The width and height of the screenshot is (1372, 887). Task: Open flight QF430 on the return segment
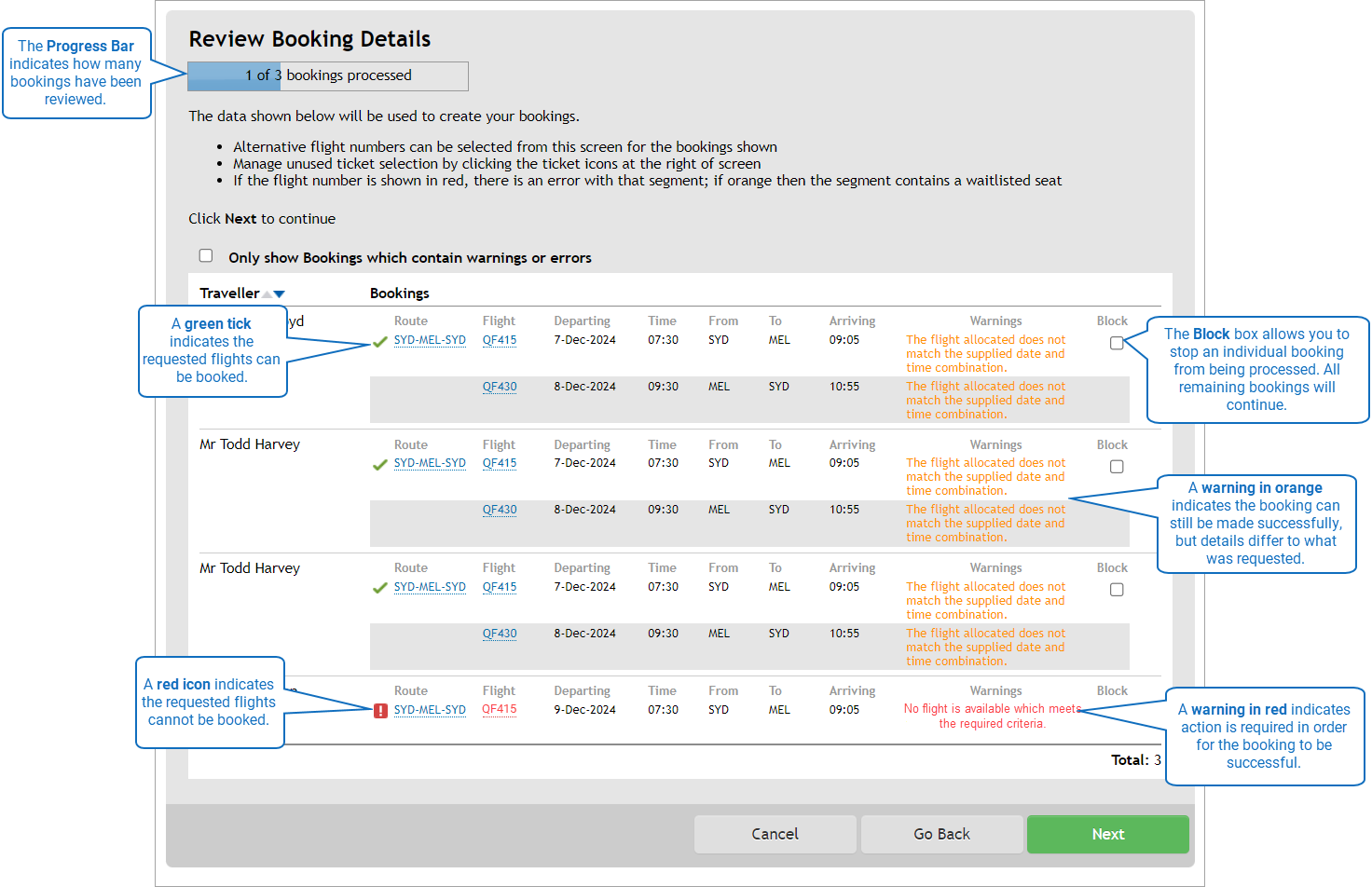click(500, 387)
